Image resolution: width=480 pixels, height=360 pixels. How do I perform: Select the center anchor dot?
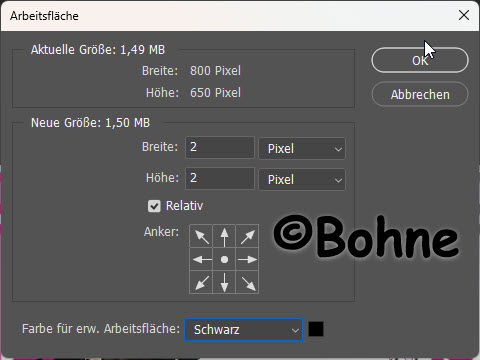tap(224, 259)
